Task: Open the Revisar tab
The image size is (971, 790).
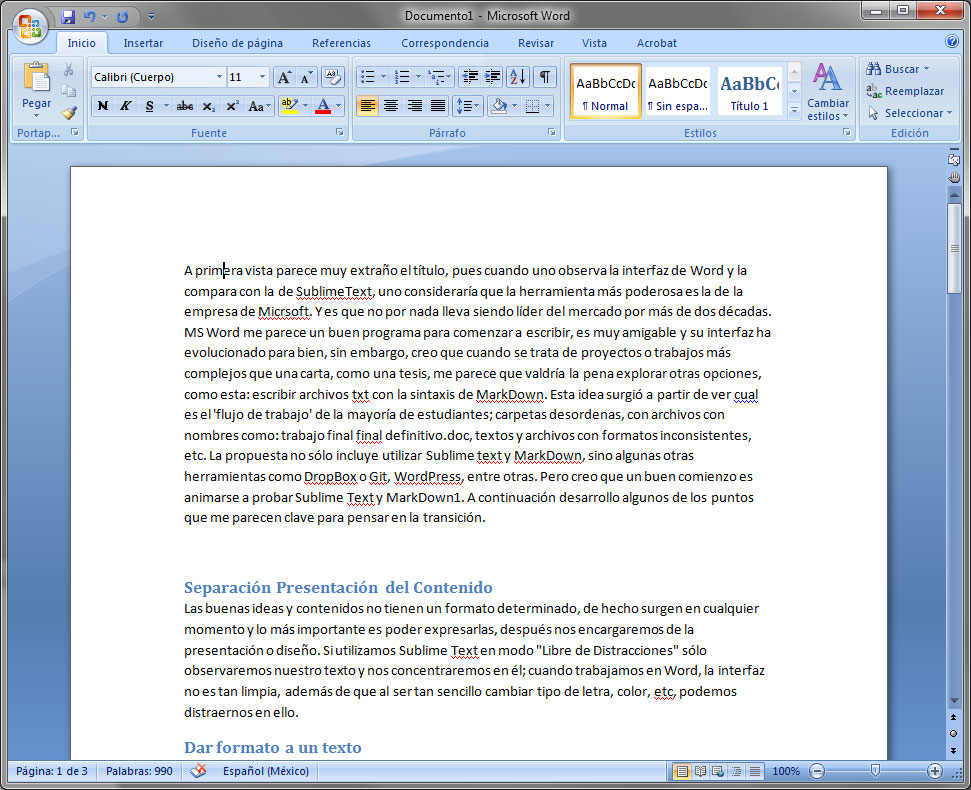Action: tap(536, 43)
